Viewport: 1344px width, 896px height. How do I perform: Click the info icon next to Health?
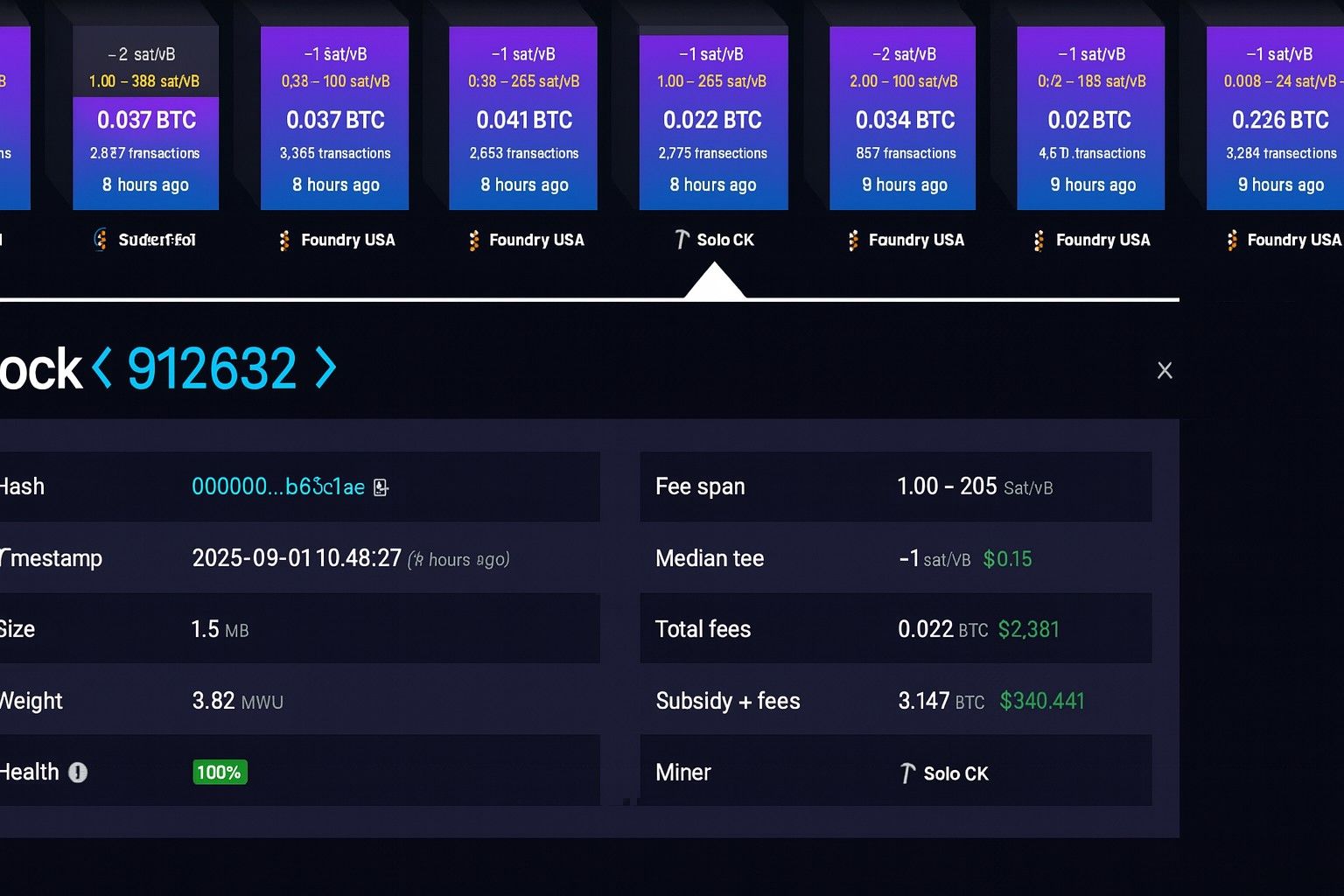point(78,773)
